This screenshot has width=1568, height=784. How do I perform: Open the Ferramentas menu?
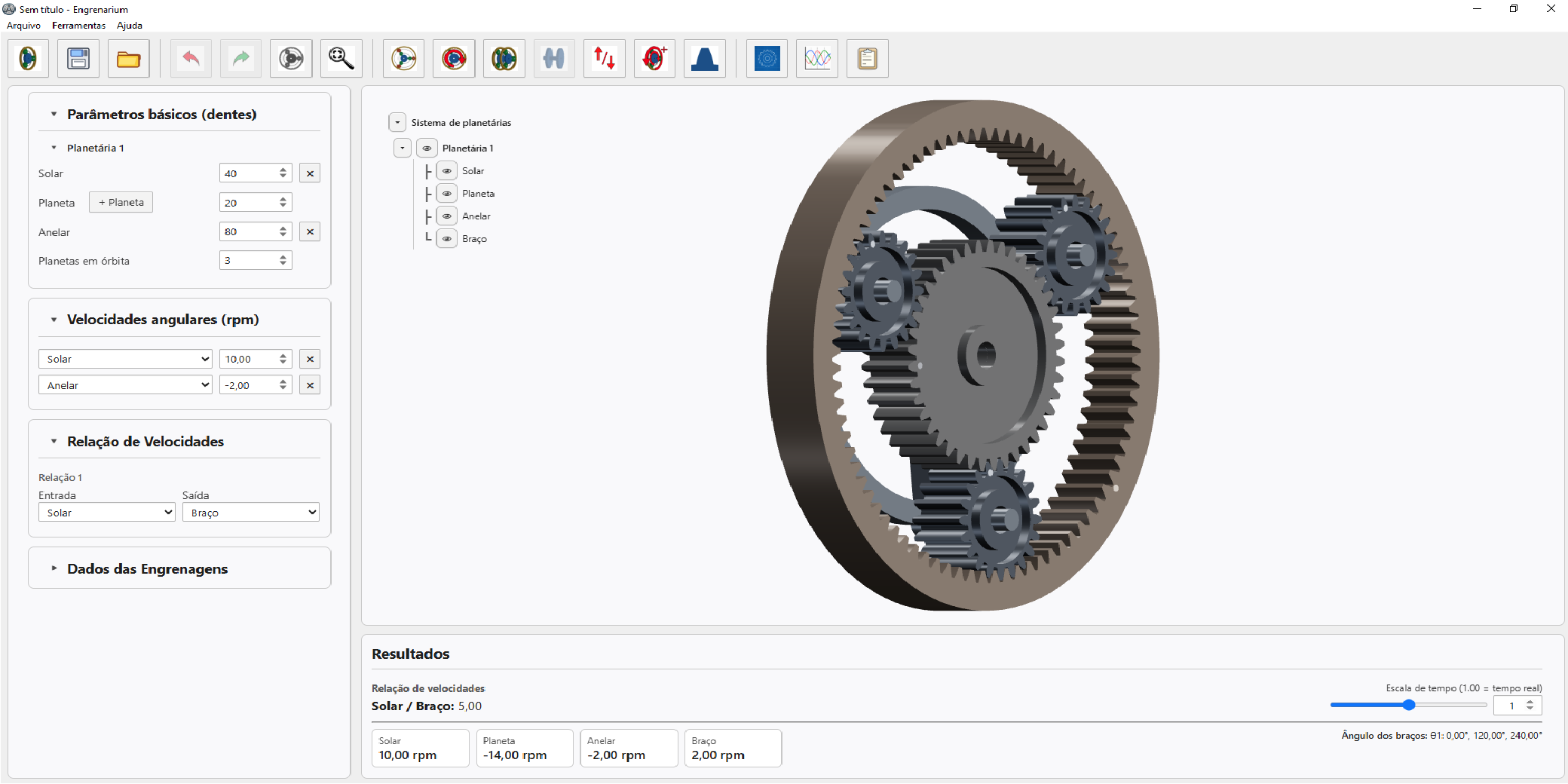tap(78, 25)
